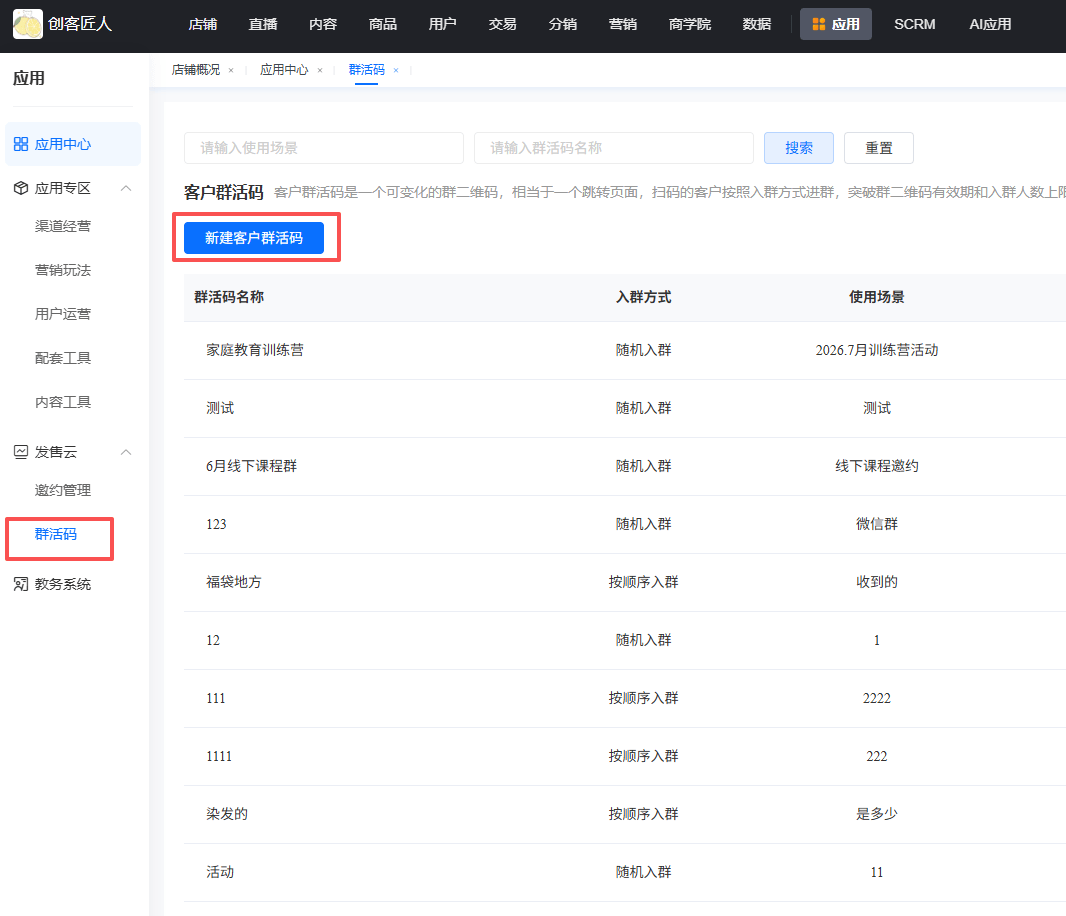
Task: Close the 应用中心 tab
Action: (x=320, y=70)
